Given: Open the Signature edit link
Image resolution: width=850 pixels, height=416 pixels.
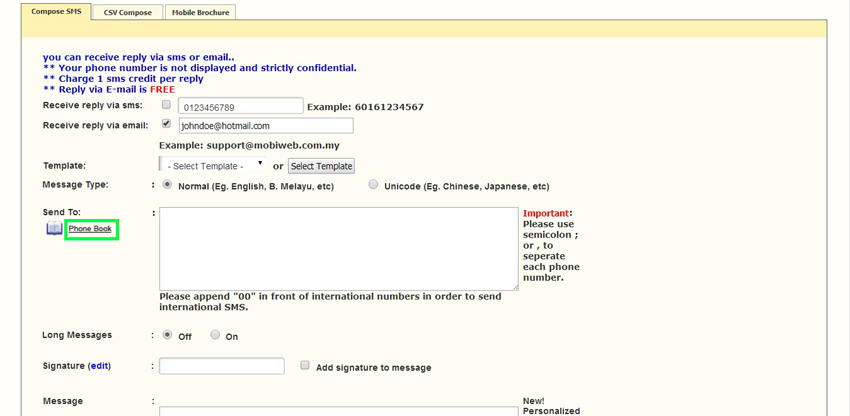Looking at the screenshot, I should [99, 366].
